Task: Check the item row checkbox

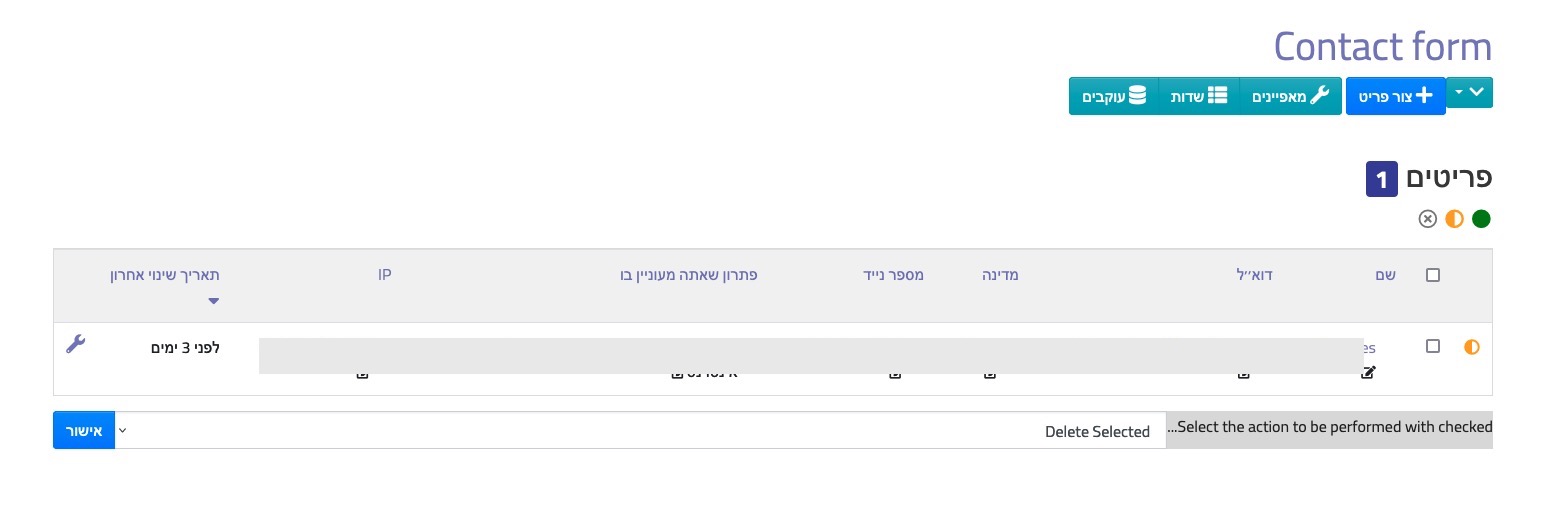Action: pos(1433,346)
